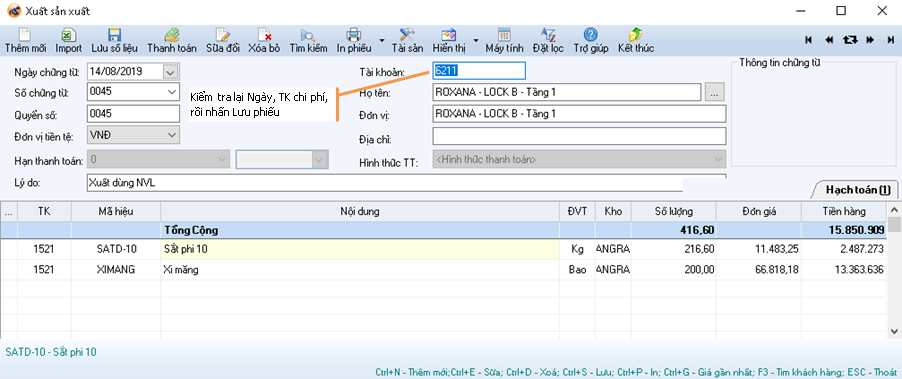Screen dimensions: 902x379
Task: Click the empty Địa chỉ field
Action: (x=579, y=136)
